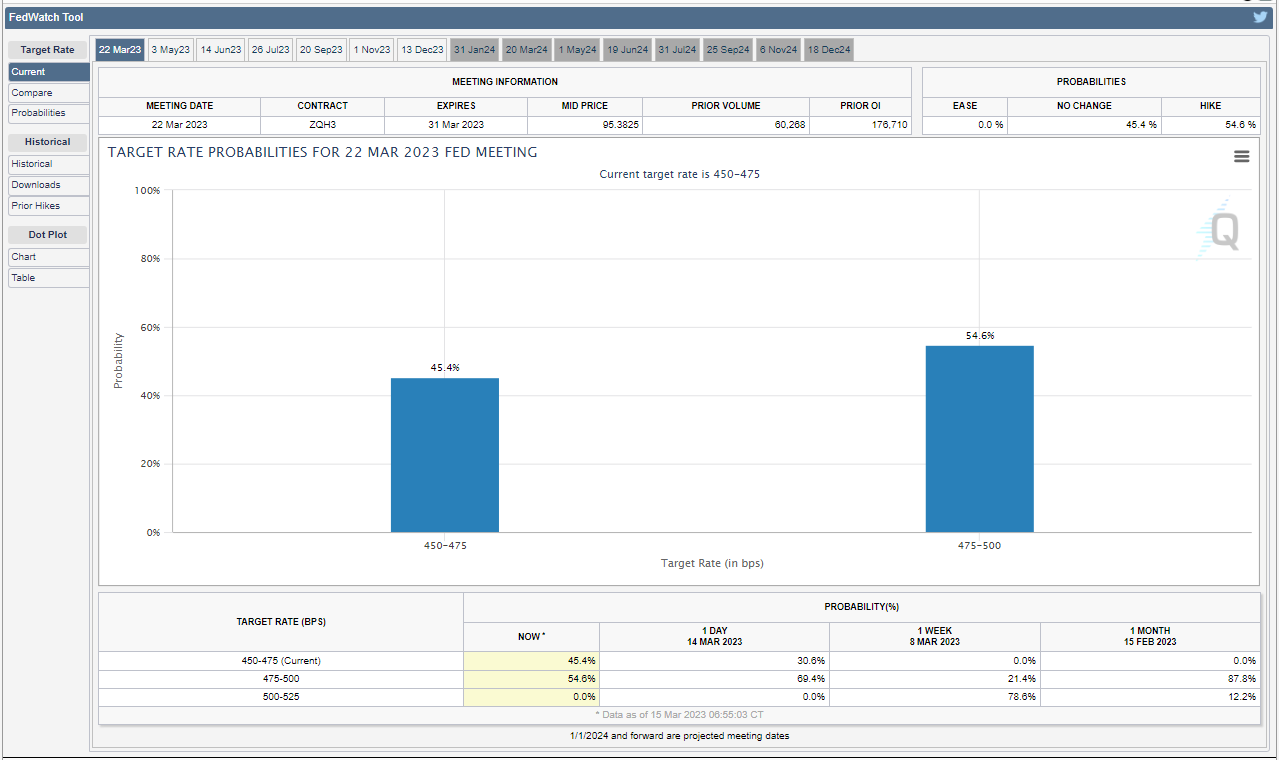
Task: Click the chart title for 22 Mar 2023
Action: (322, 152)
